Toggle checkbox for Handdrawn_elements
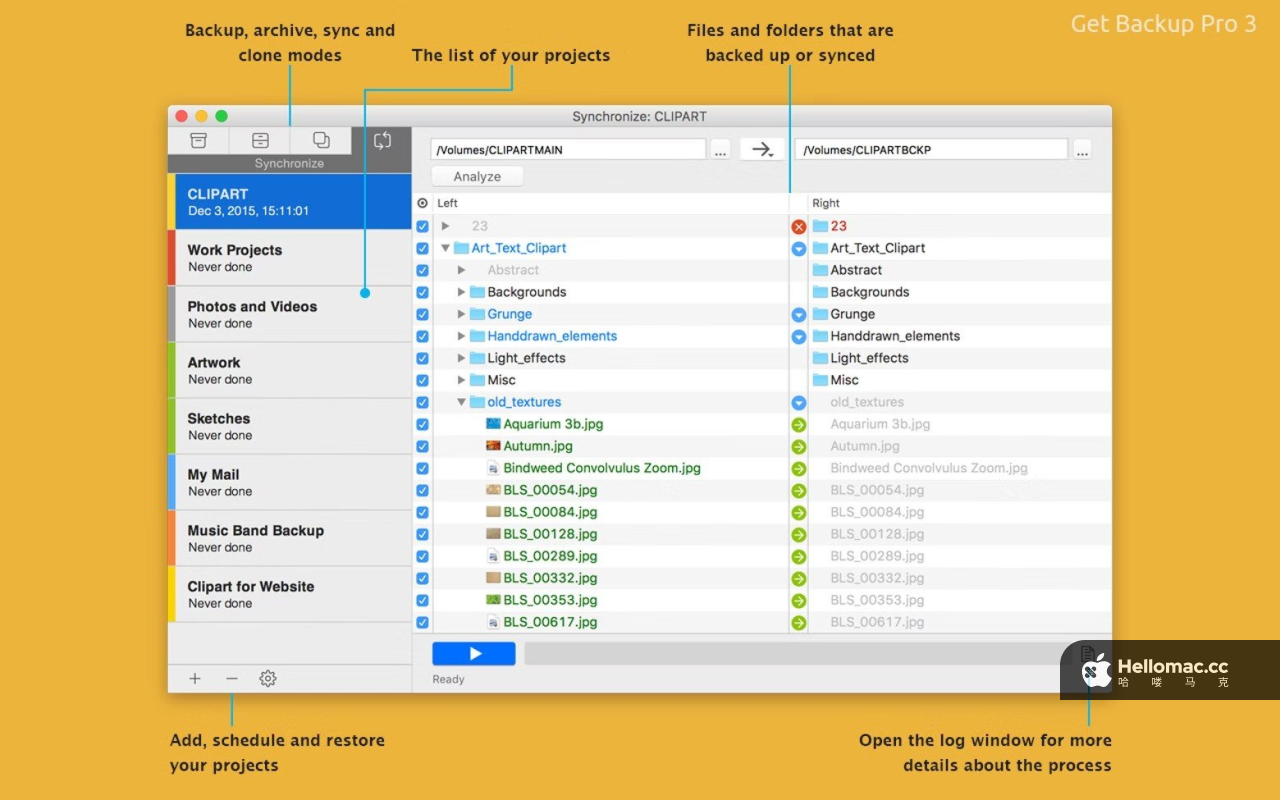The image size is (1280, 800). (422, 336)
